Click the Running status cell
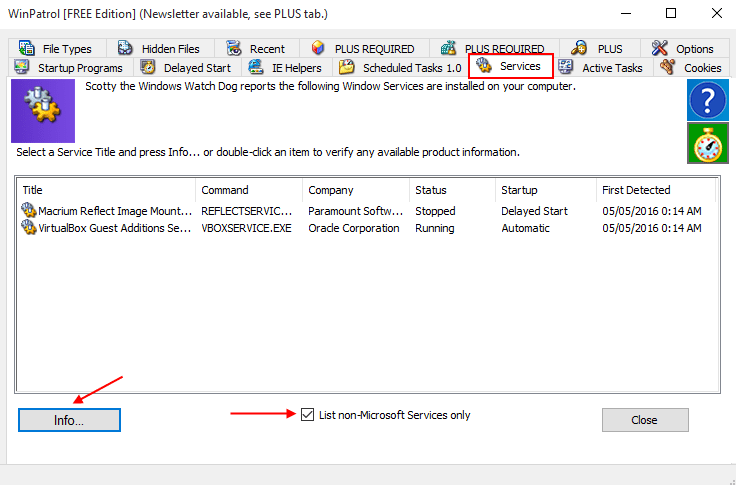The image size is (736, 485). [x=435, y=228]
